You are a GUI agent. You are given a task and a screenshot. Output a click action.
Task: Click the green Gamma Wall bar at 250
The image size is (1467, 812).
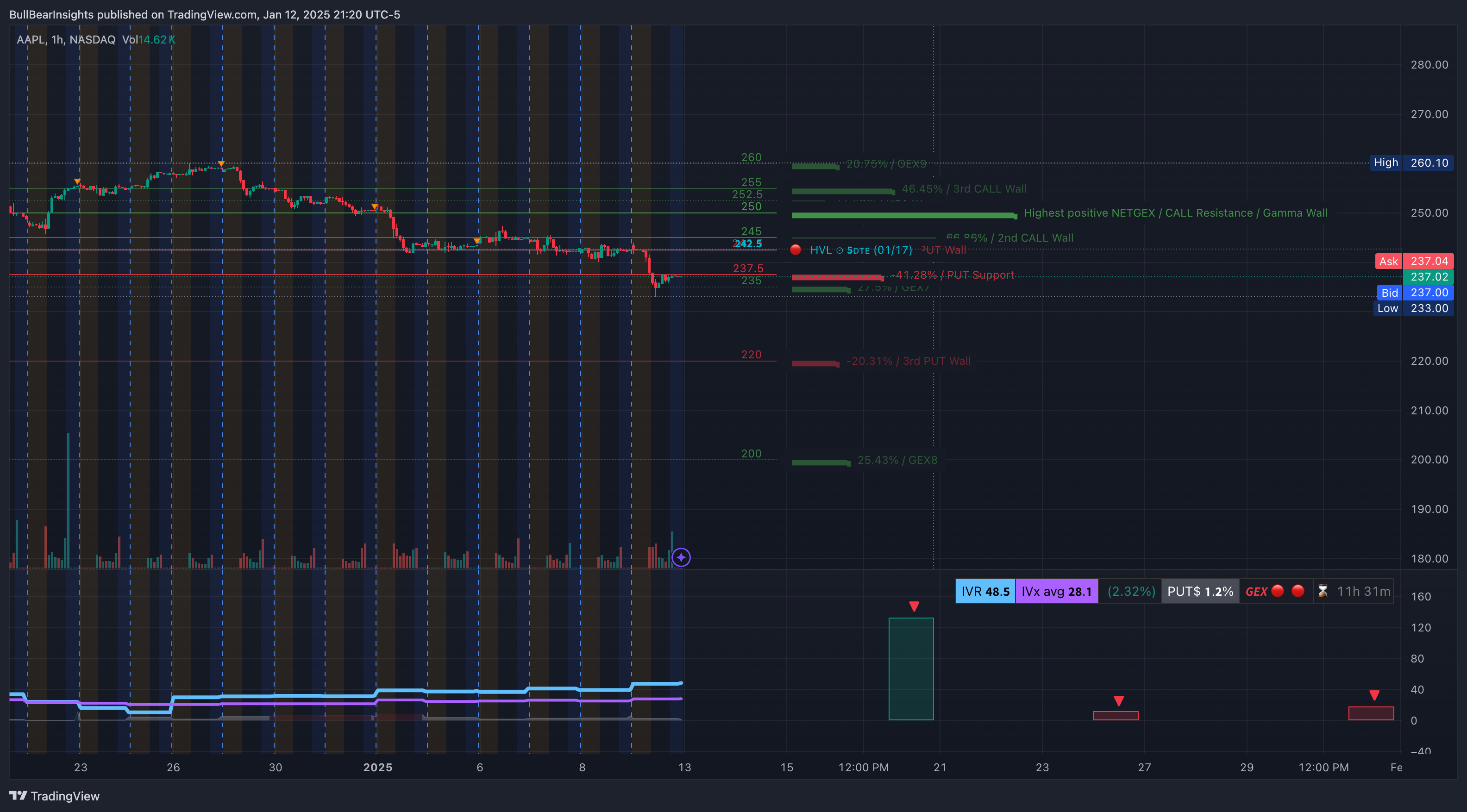pyautogui.click(x=904, y=215)
